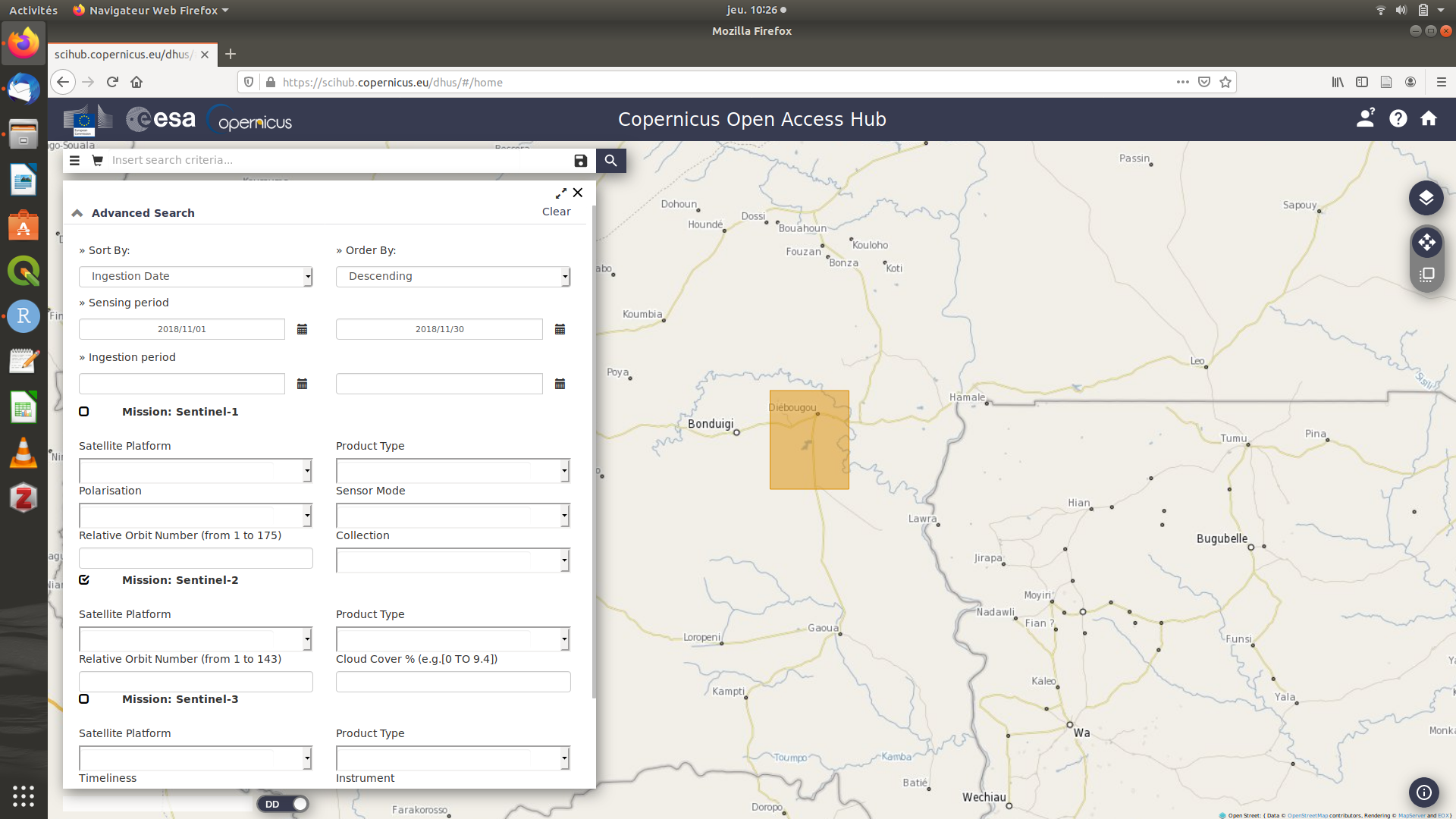Open system tray volume menu

1401,10
